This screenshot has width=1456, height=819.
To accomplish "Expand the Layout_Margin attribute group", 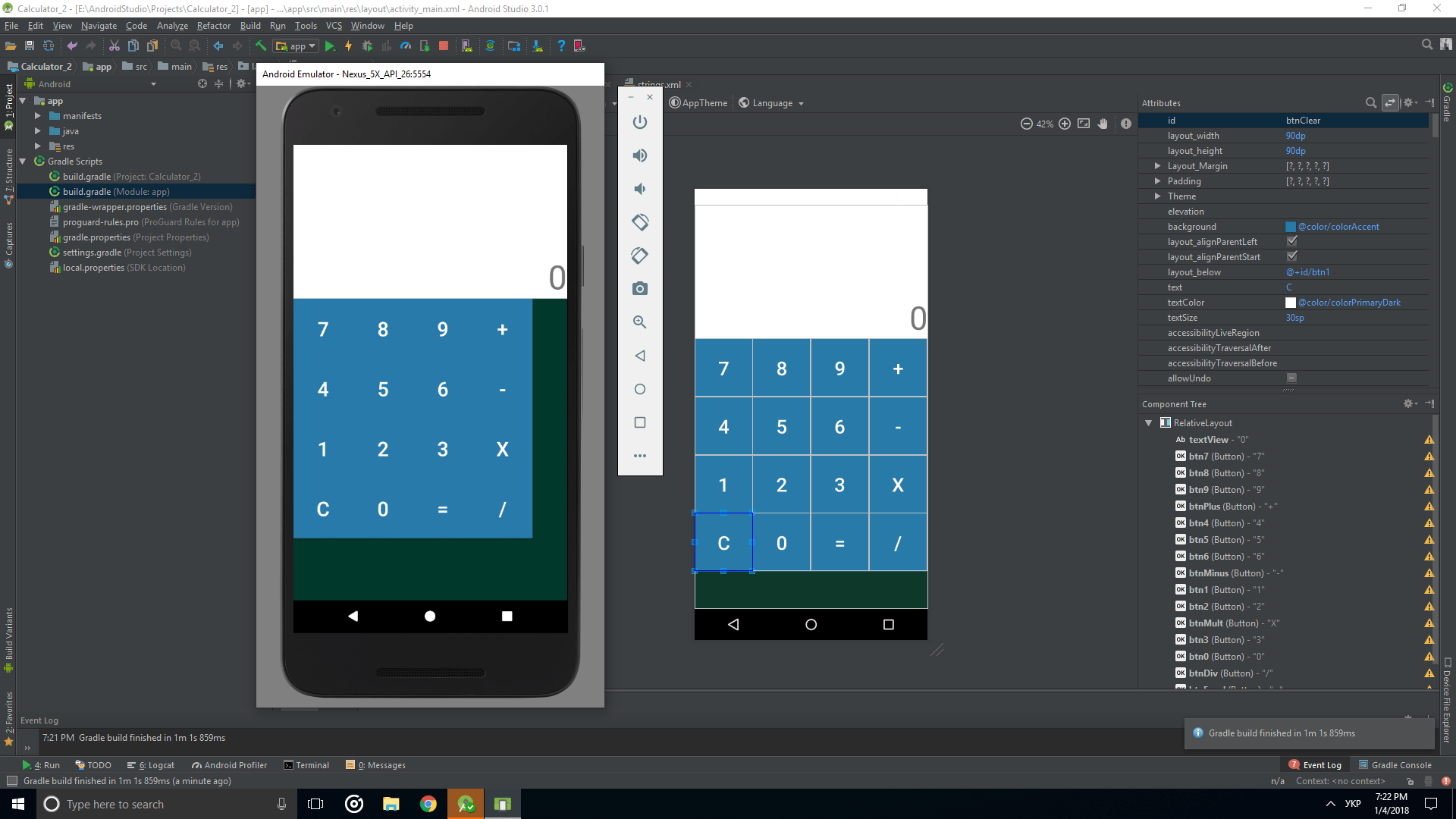I will click(x=1158, y=165).
